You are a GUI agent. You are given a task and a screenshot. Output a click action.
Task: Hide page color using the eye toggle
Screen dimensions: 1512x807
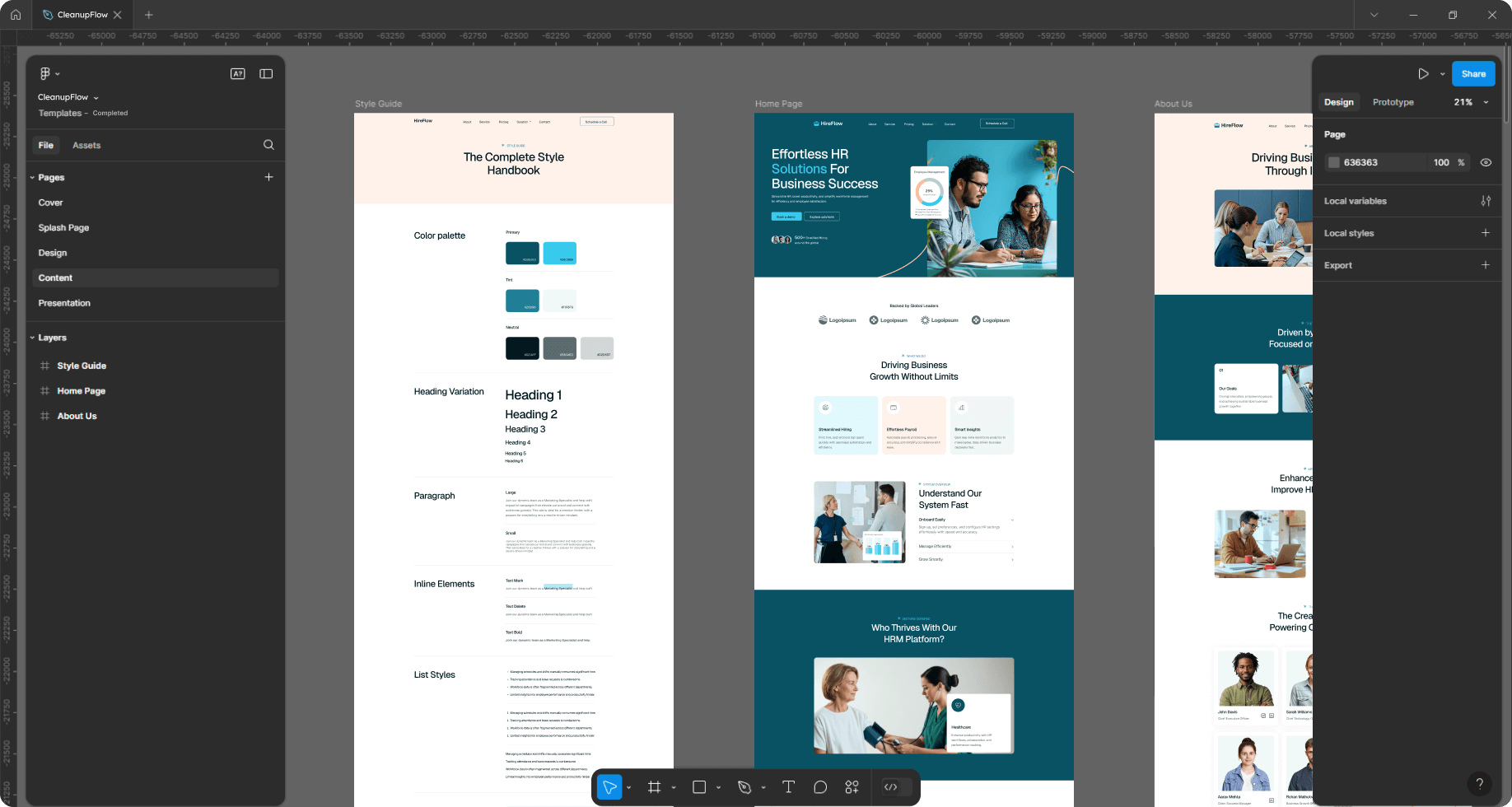(1486, 162)
